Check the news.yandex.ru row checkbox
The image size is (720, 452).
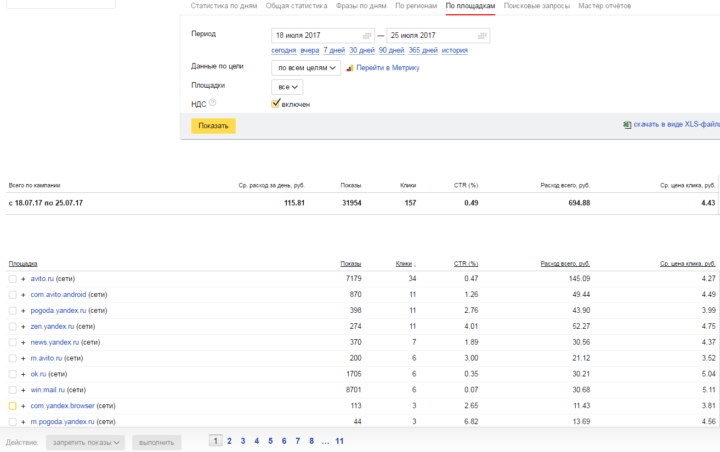coord(12,342)
